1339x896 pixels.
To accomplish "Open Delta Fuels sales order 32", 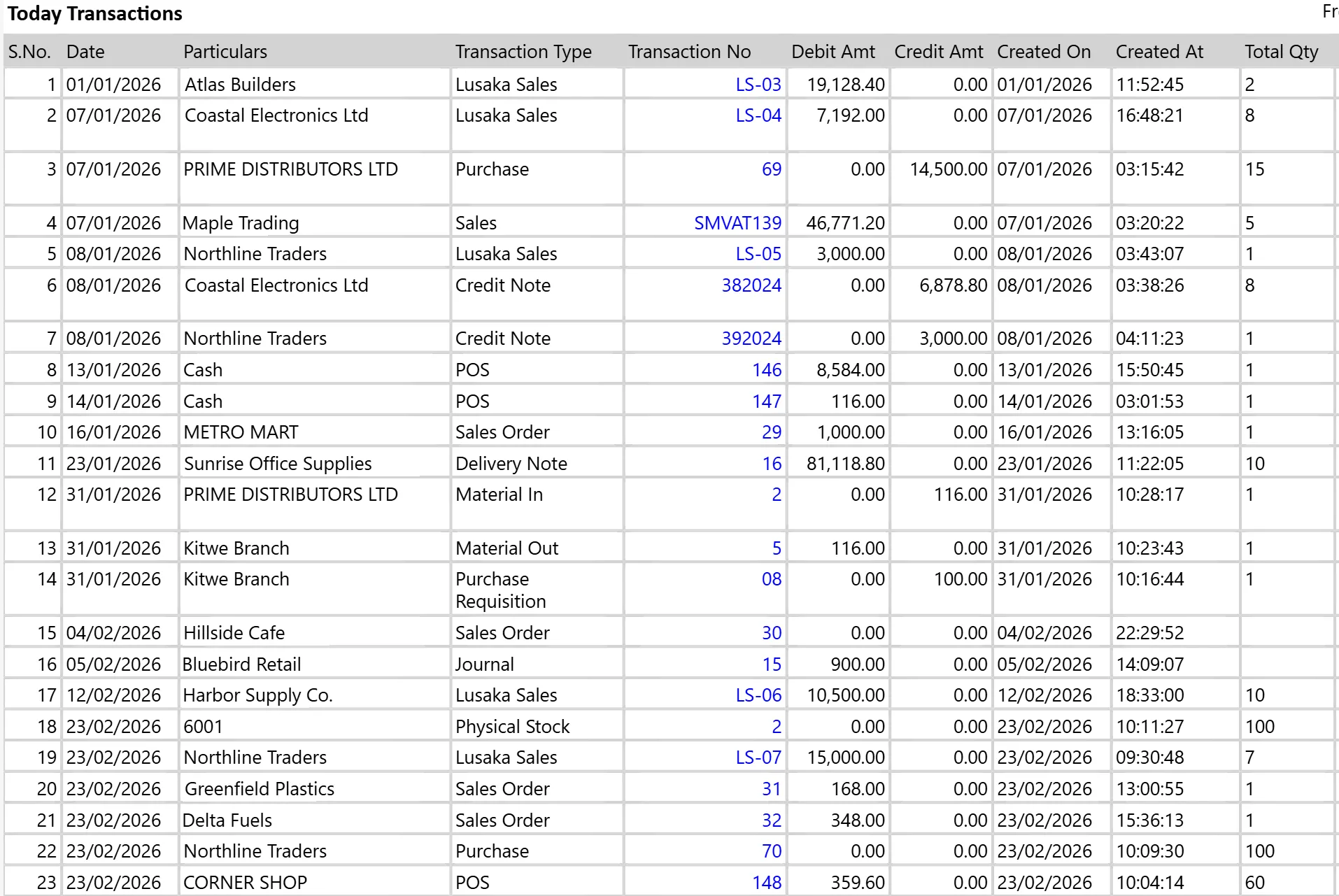I will [x=771, y=820].
